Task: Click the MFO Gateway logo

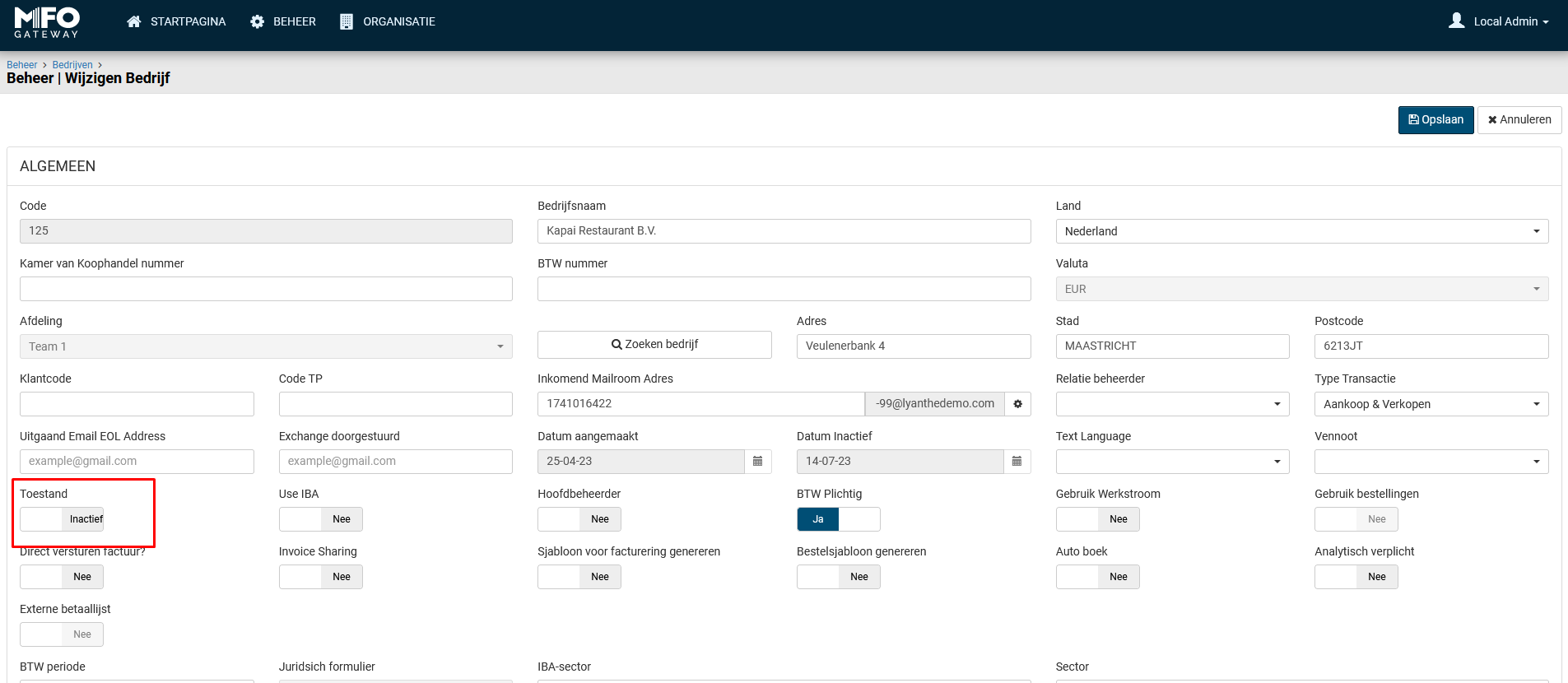Action: (x=47, y=22)
